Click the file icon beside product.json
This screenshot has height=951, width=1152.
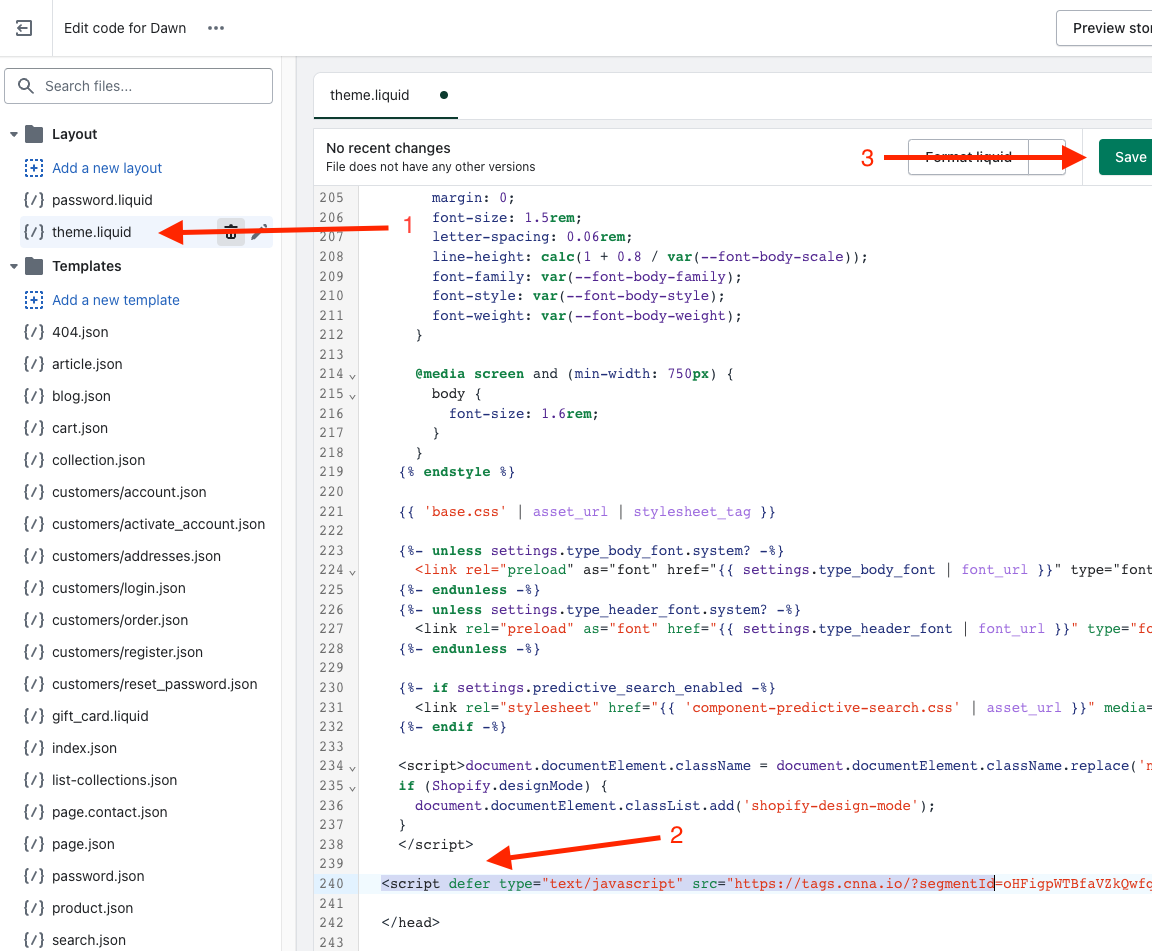(34, 907)
